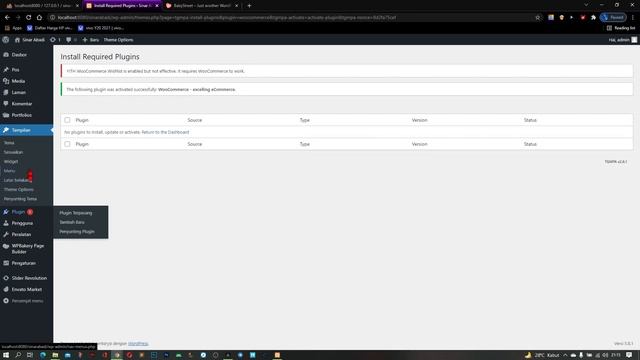Reload the page with refresh icon
This screenshot has height=360, width=640.
point(29,18)
